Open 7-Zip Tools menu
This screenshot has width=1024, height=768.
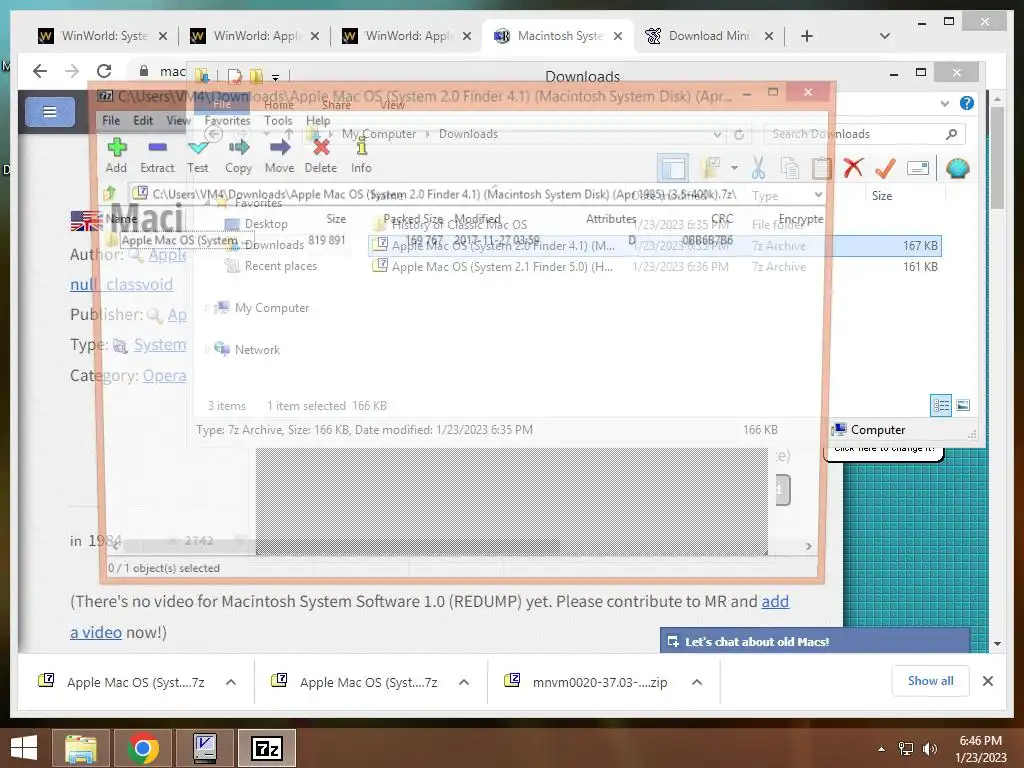tap(278, 120)
